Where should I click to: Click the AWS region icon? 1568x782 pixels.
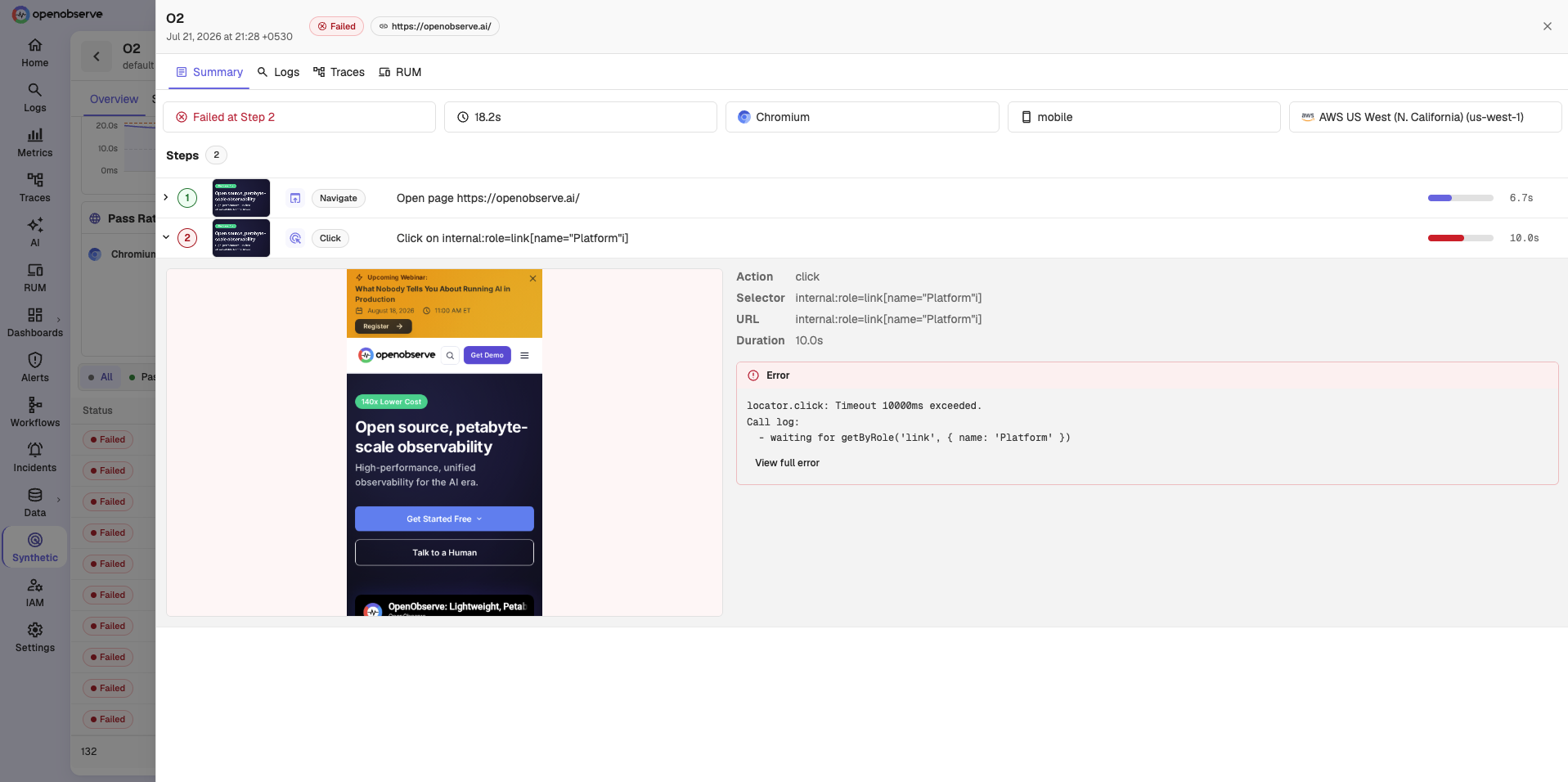point(1307,117)
